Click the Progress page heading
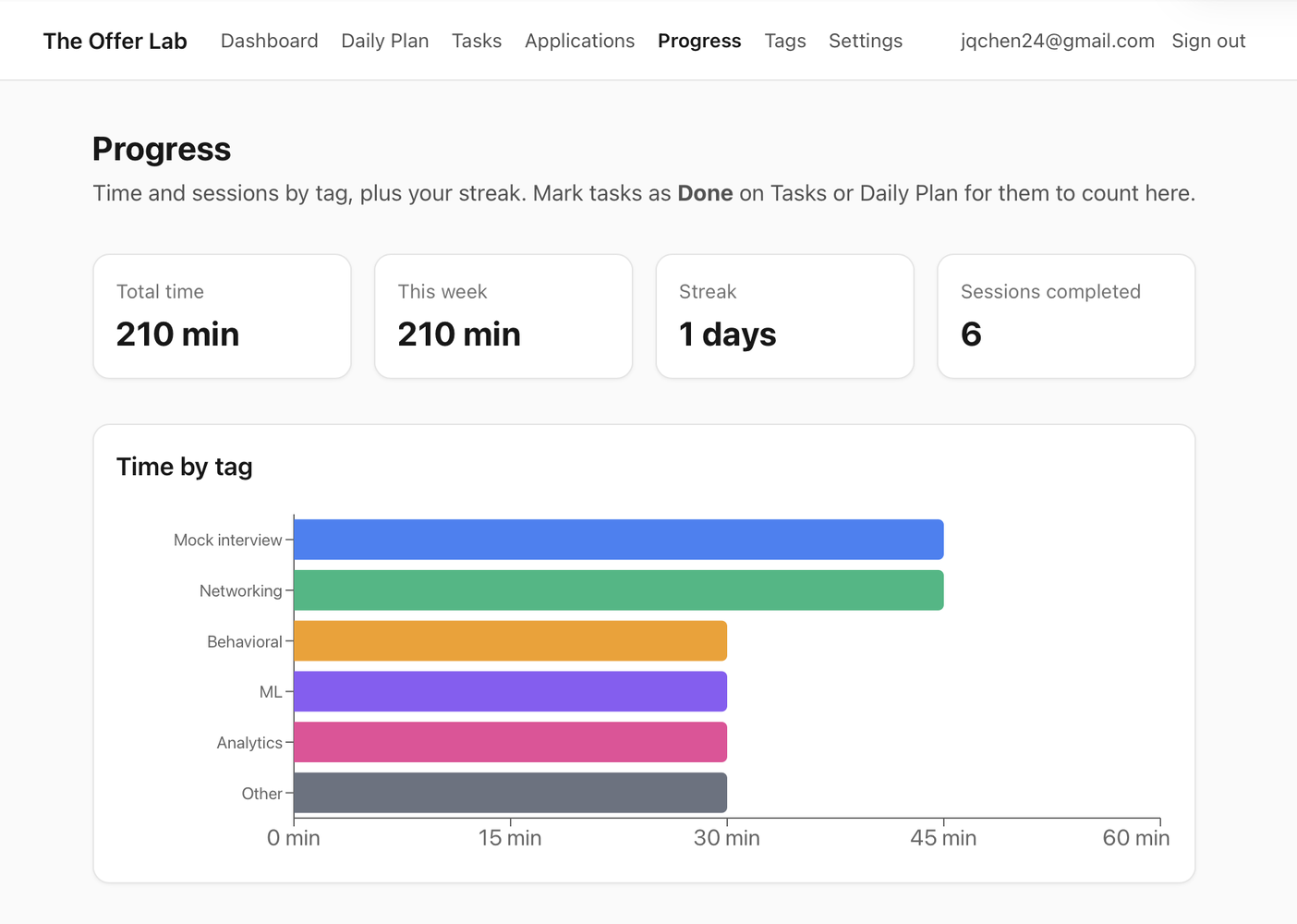 (162, 149)
